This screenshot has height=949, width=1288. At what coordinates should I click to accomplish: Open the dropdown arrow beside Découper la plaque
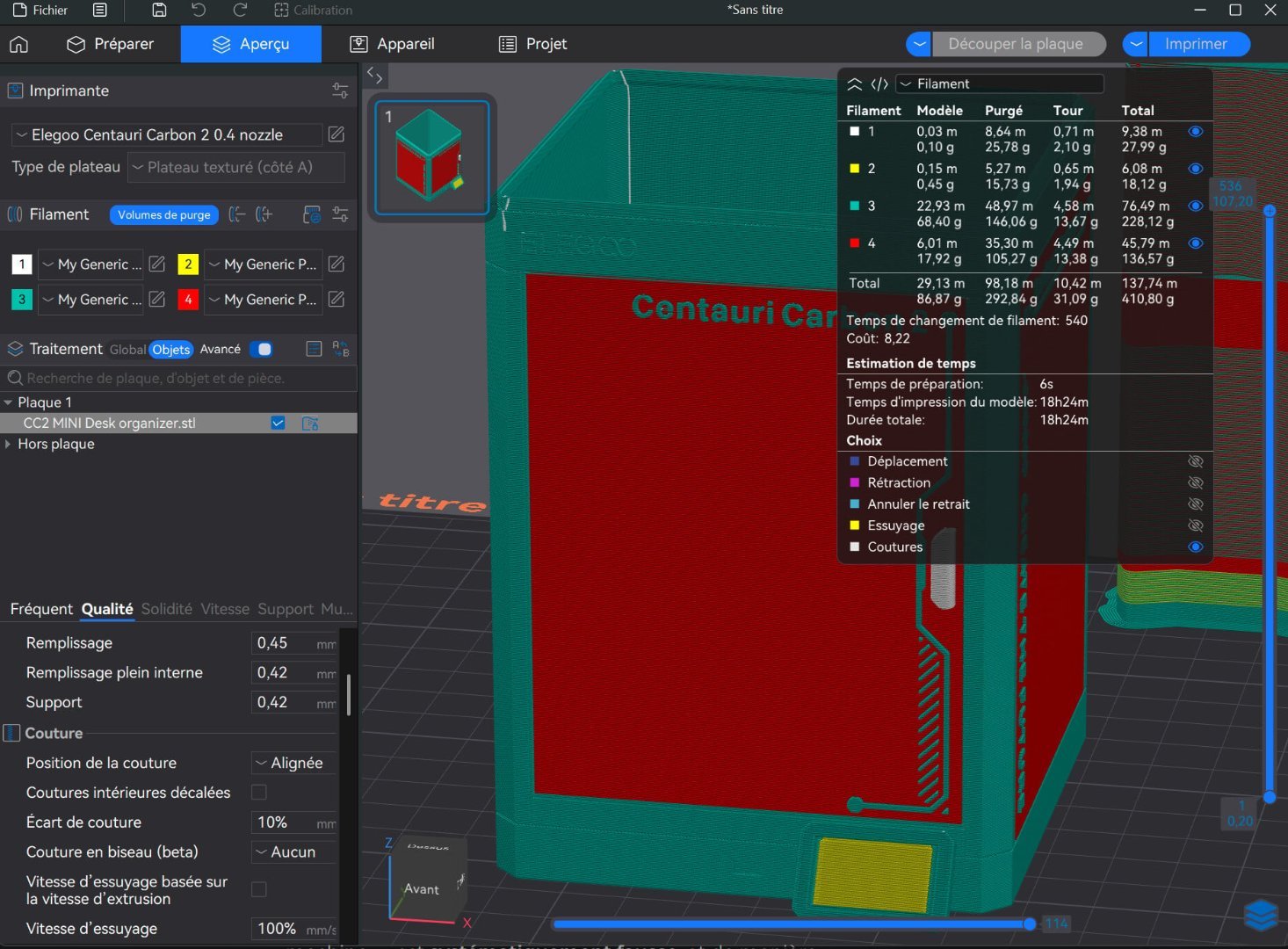pyautogui.click(x=918, y=44)
